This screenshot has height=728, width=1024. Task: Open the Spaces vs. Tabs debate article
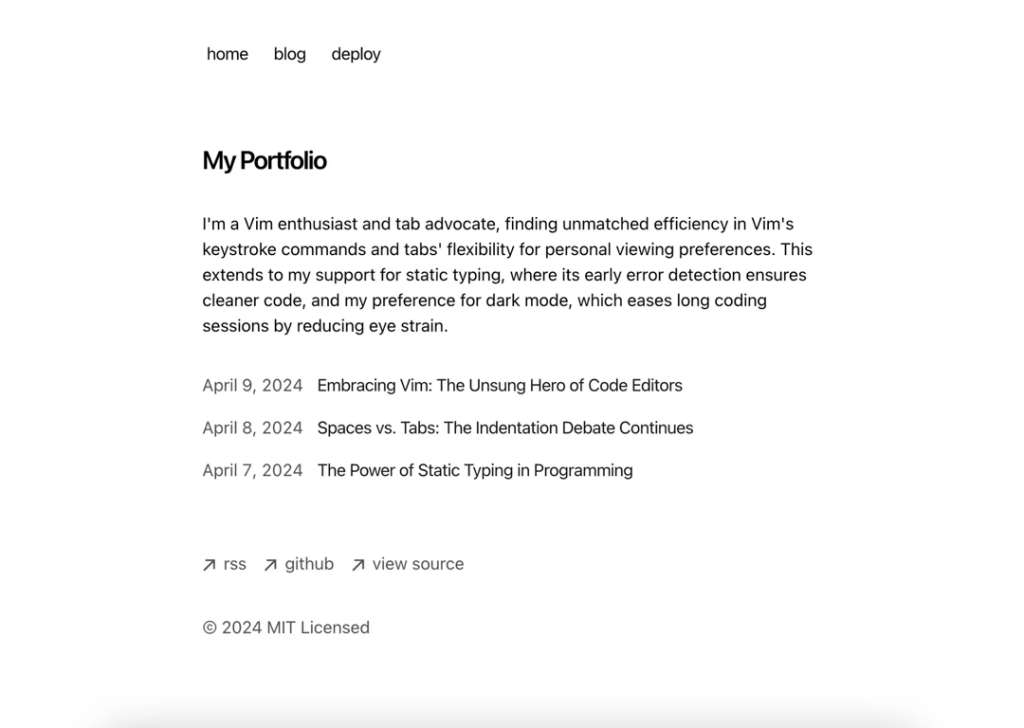click(x=504, y=428)
